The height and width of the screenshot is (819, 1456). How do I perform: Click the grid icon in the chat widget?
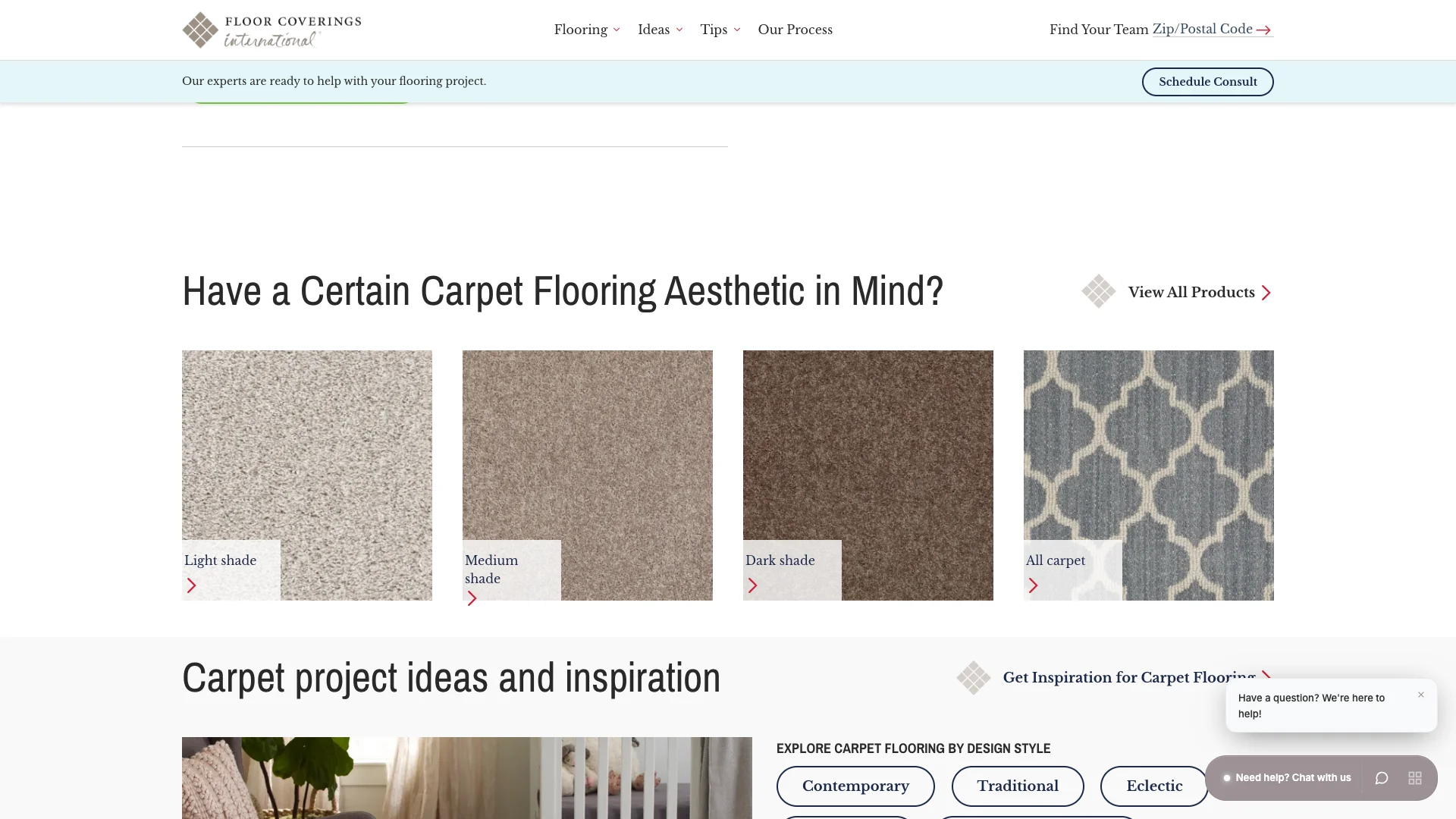pyautogui.click(x=1415, y=777)
